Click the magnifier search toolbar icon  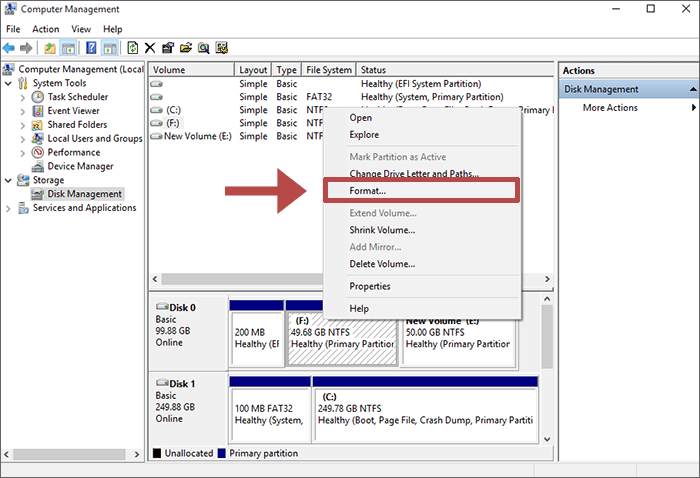(204, 48)
